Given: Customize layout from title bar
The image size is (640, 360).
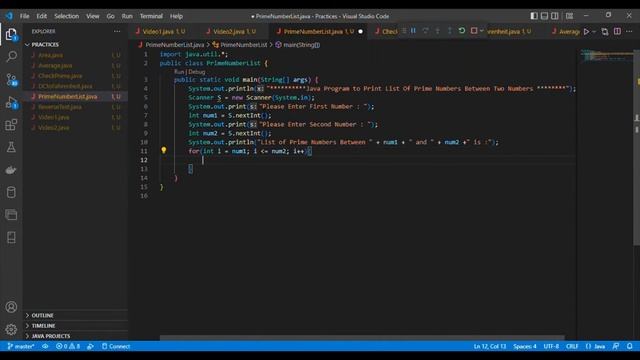Looking at the screenshot, I should coord(569,16).
